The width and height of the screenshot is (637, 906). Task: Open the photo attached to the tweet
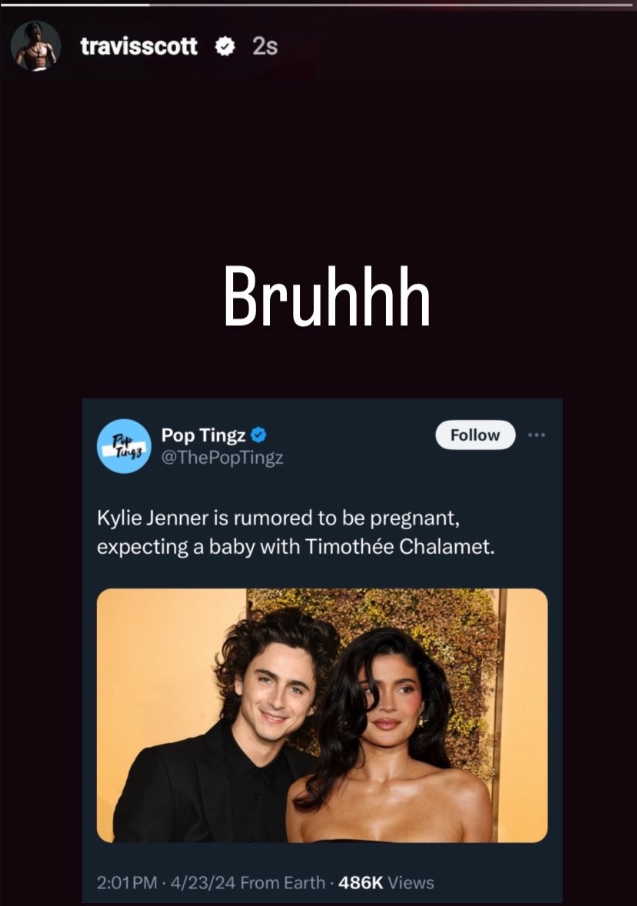click(x=322, y=715)
